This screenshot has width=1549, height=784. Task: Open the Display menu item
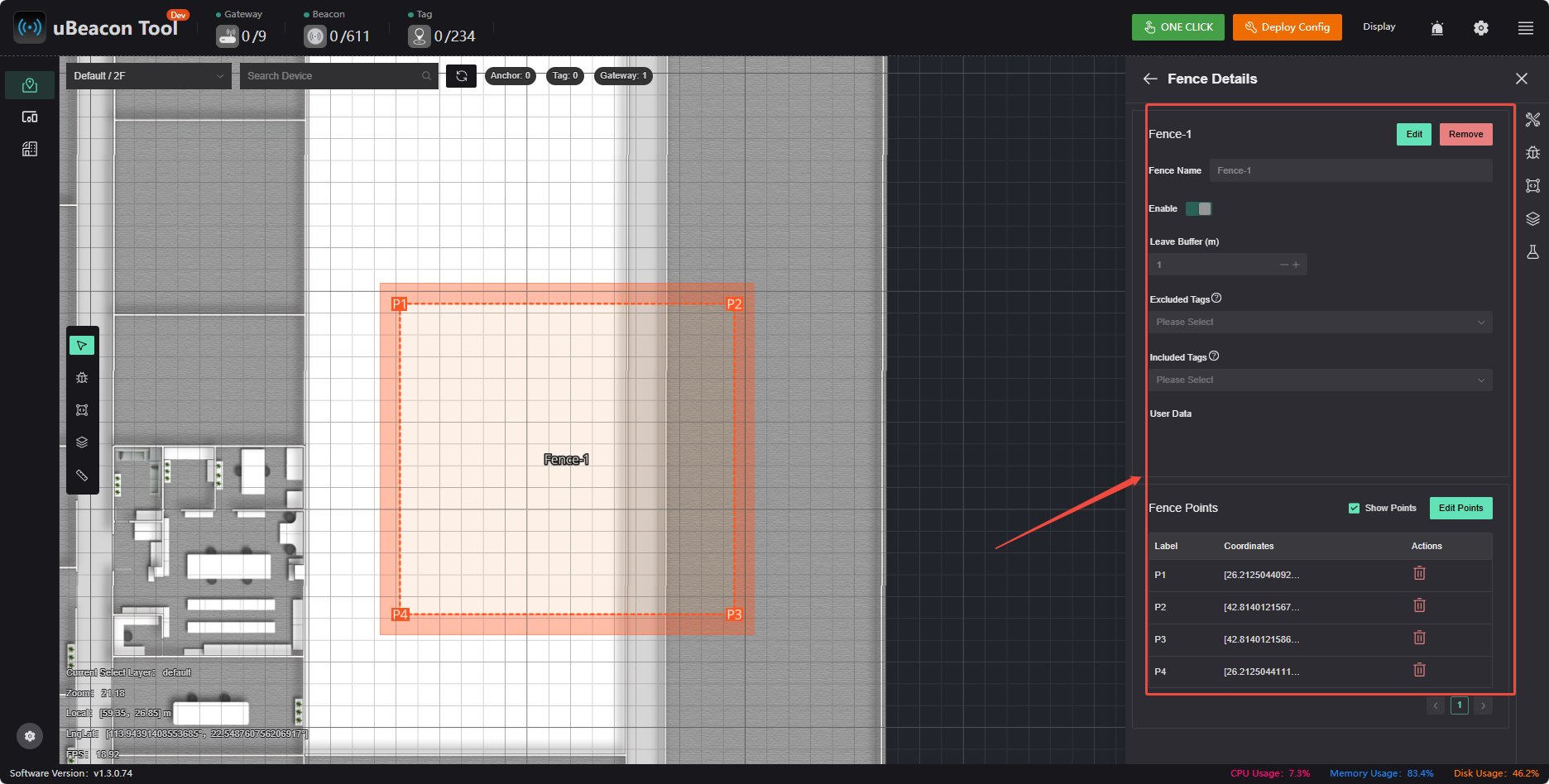click(x=1379, y=26)
